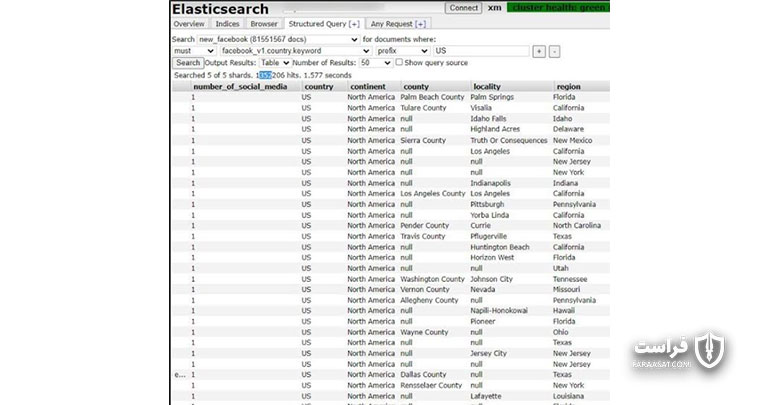This screenshot has height=405, width=780.
Task: Change the must clause dropdown
Action: (x=194, y=51)
